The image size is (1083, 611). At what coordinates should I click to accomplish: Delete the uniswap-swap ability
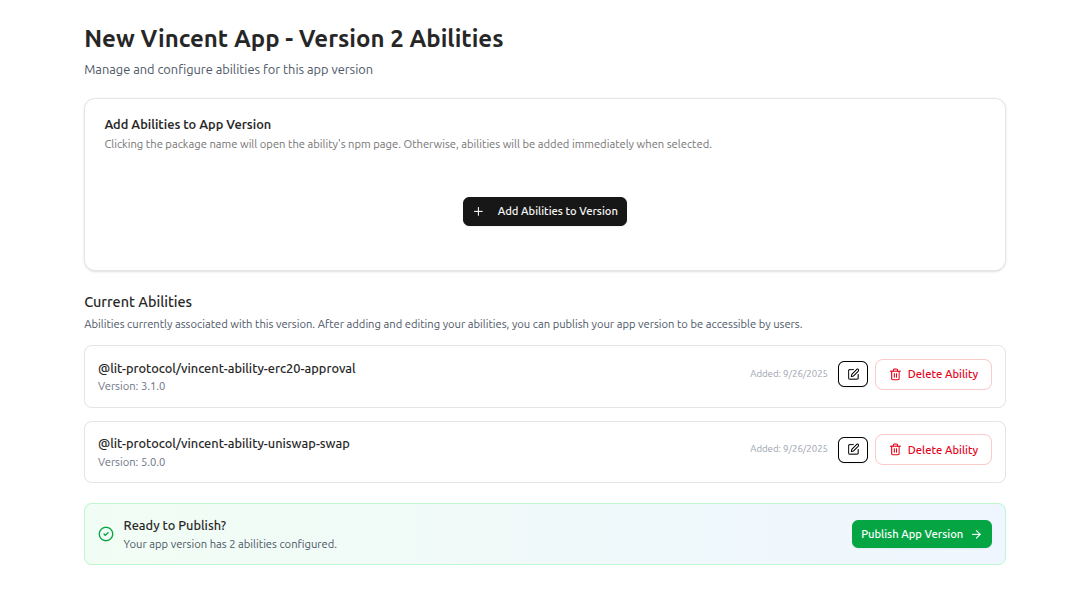933,449
